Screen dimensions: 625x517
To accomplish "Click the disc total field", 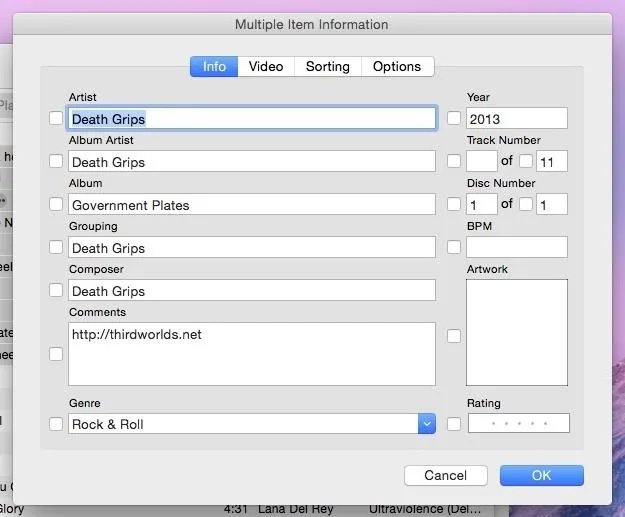I will [552, 204].
